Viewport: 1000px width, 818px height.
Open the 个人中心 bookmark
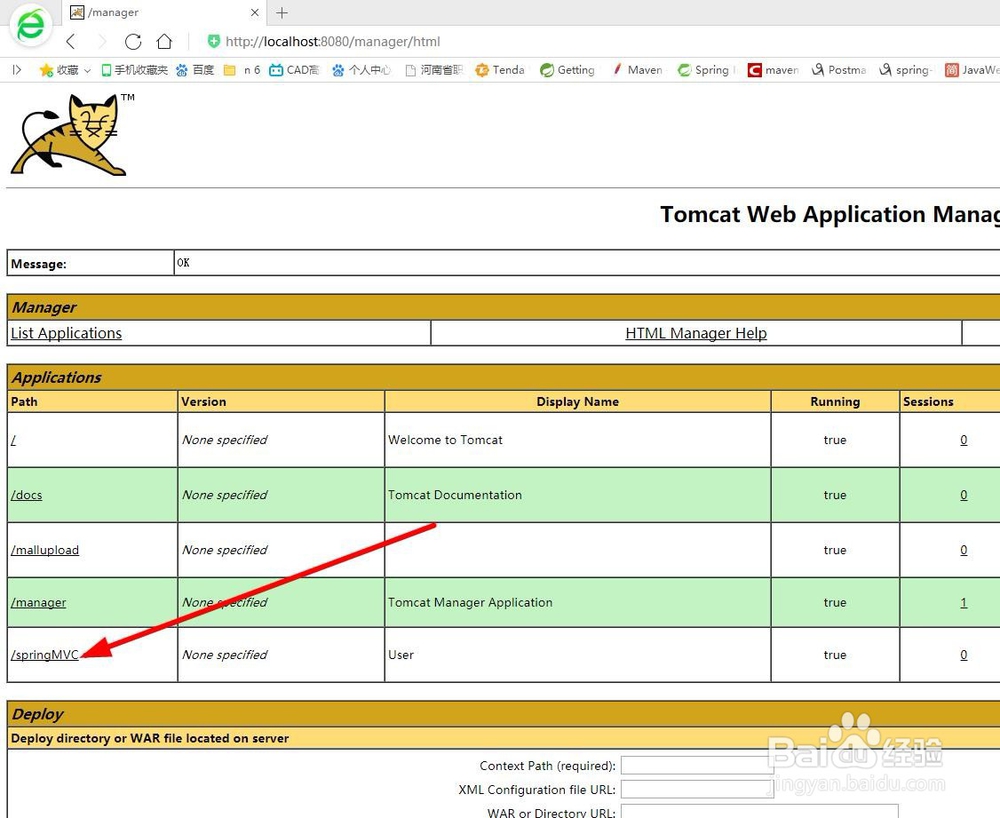tap(361, 69)
